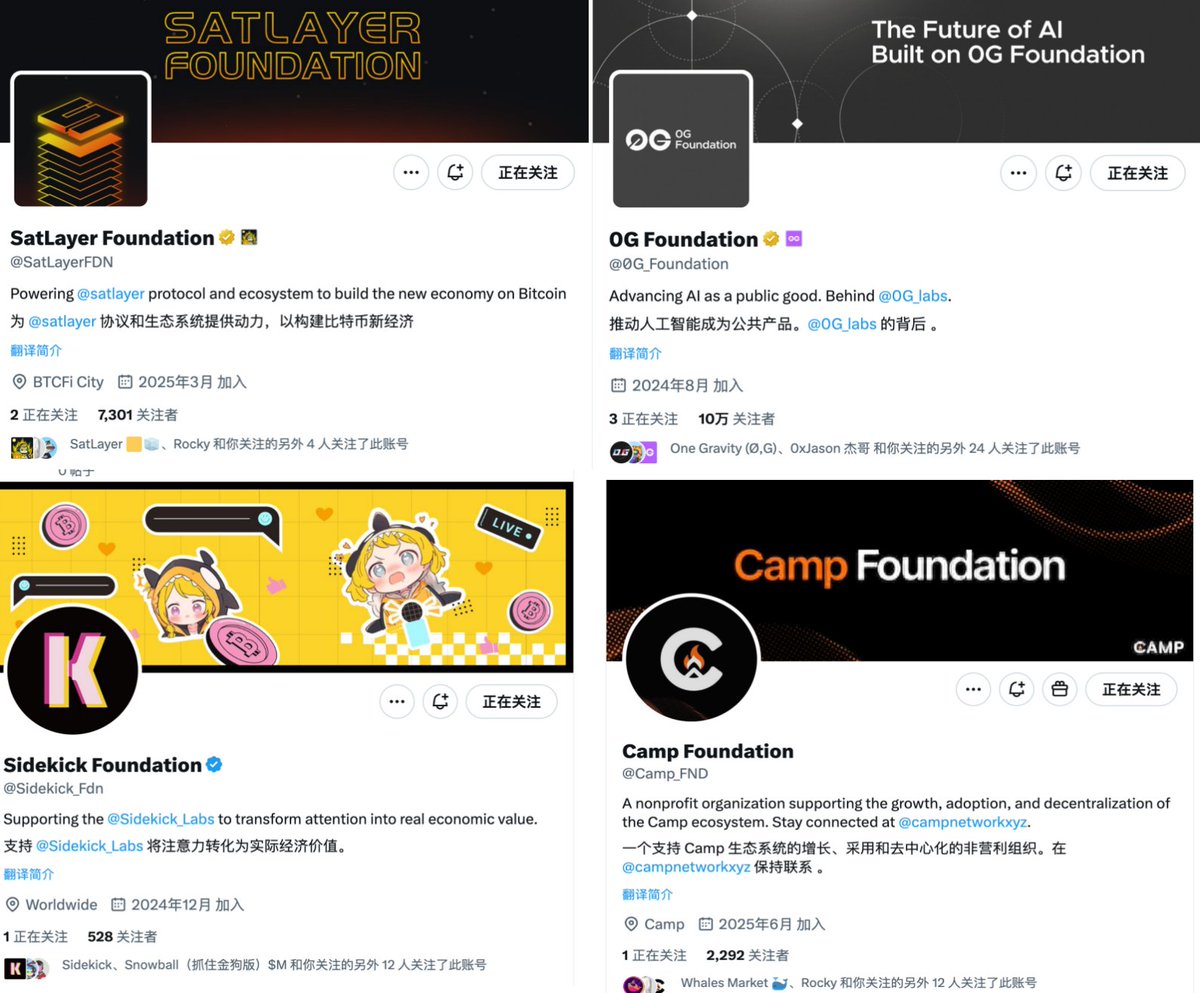Open the 0G Foundation avatar image
Screen dimensions: 1200x993
click(680, 139)
